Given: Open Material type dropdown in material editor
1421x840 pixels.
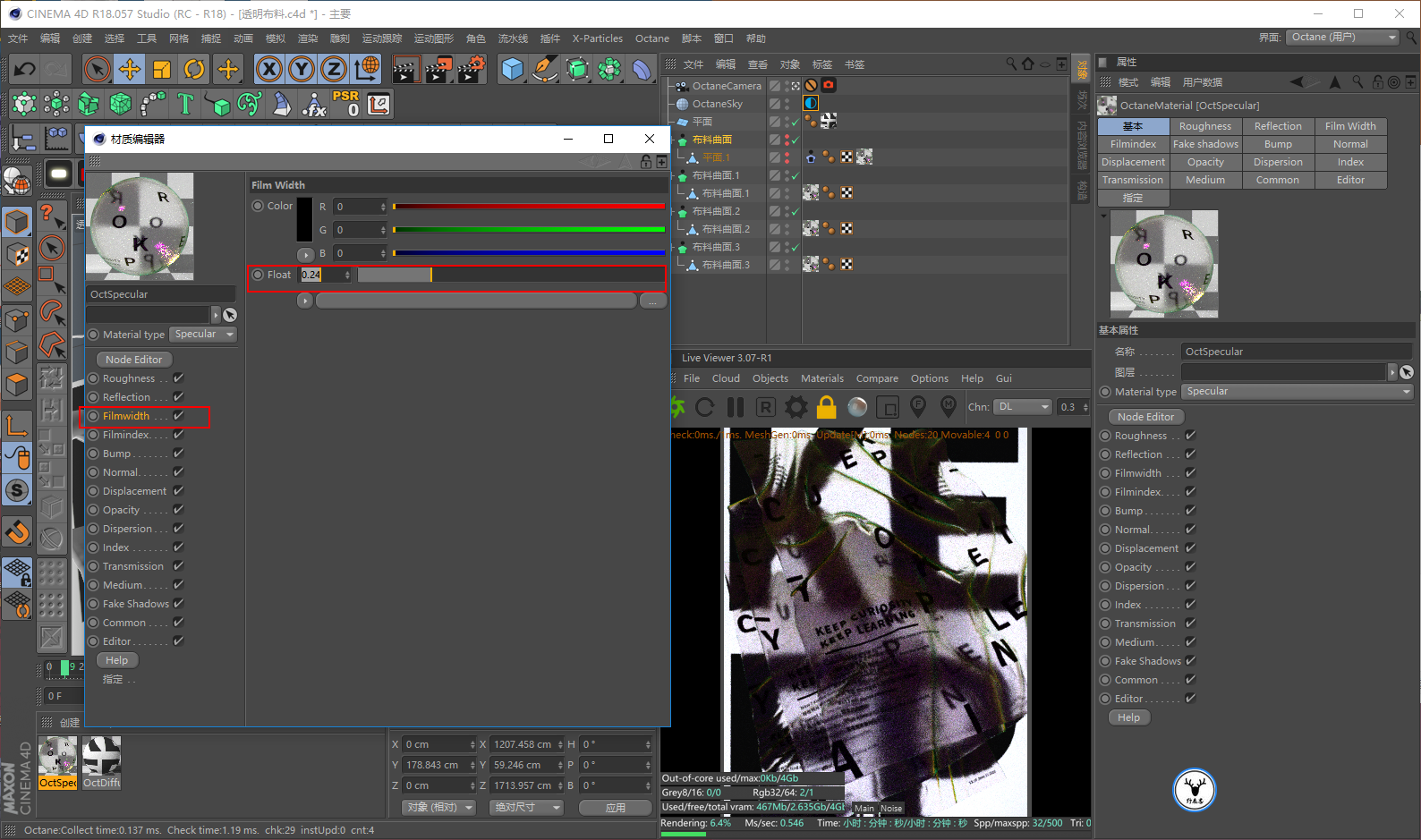Looking at the screenshot, I should coord(204,335).
